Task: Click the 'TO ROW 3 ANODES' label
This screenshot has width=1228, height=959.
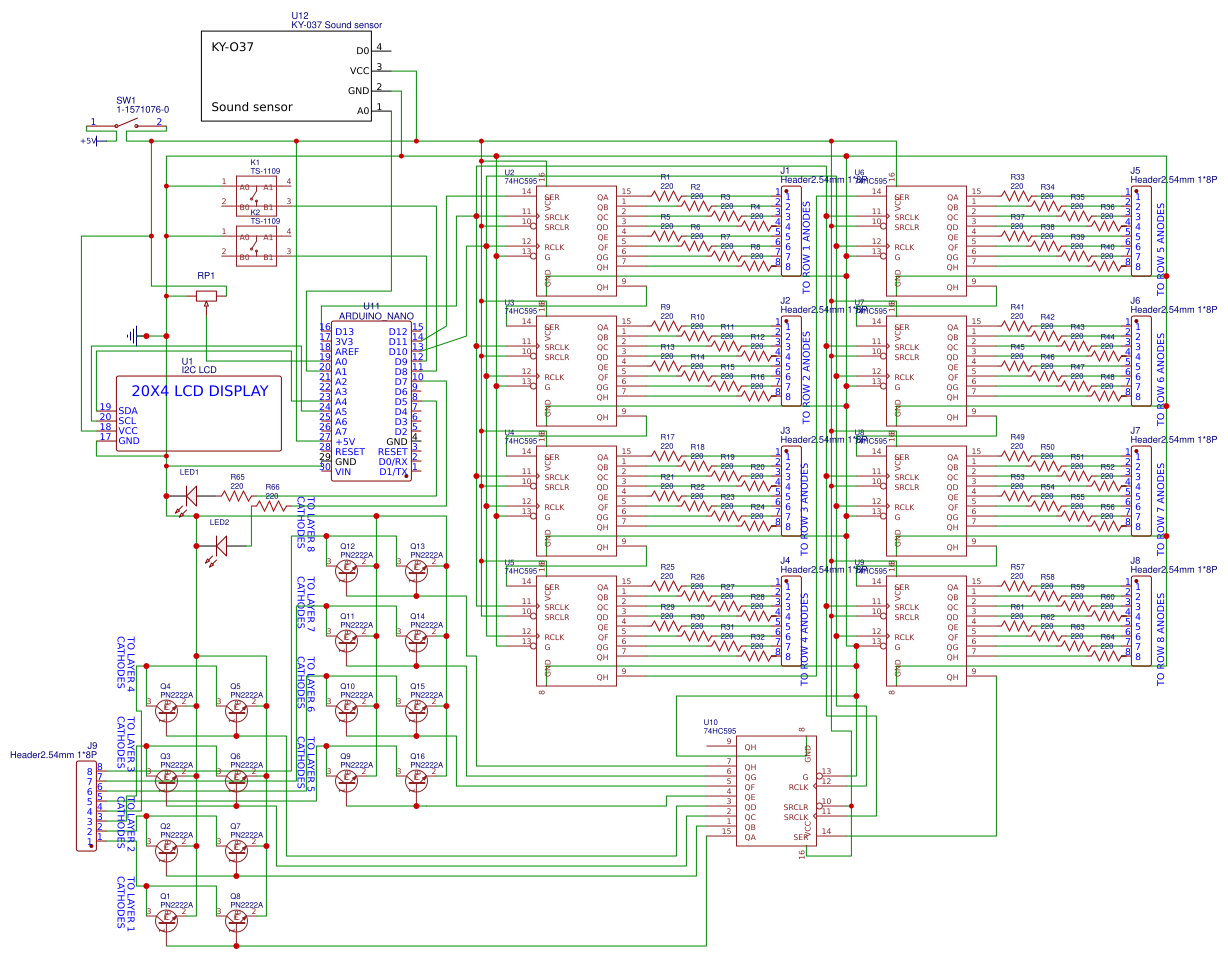Action: (806, 507)
